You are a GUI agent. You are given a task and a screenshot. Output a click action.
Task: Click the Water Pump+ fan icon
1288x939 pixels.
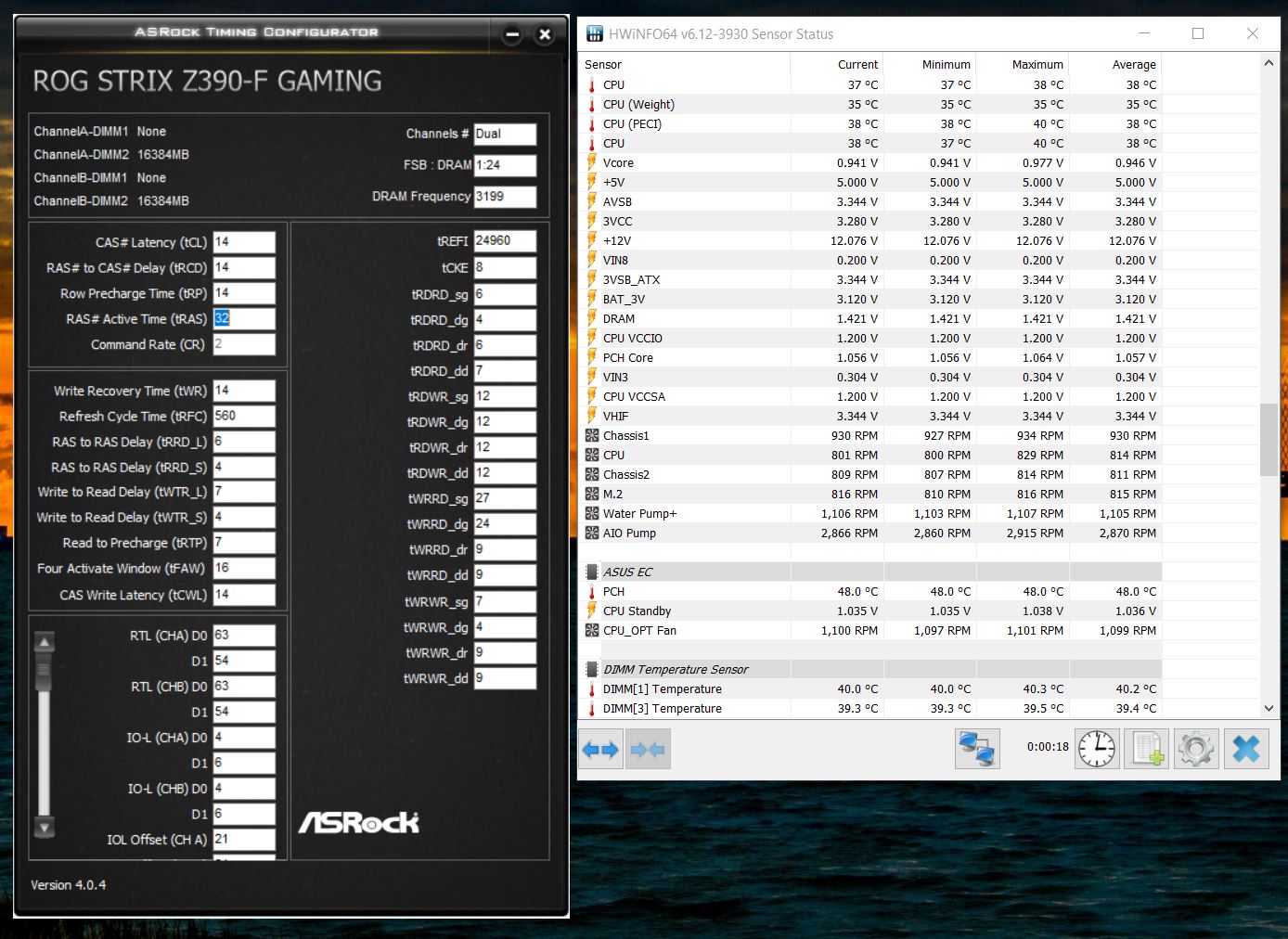point(592,513)
